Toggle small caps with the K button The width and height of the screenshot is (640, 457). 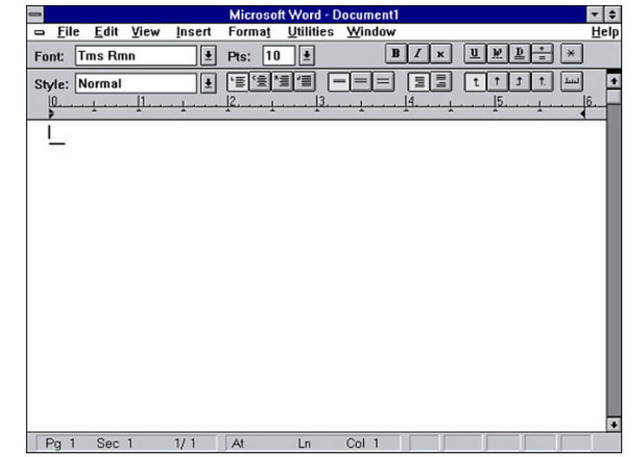(440, 54)
